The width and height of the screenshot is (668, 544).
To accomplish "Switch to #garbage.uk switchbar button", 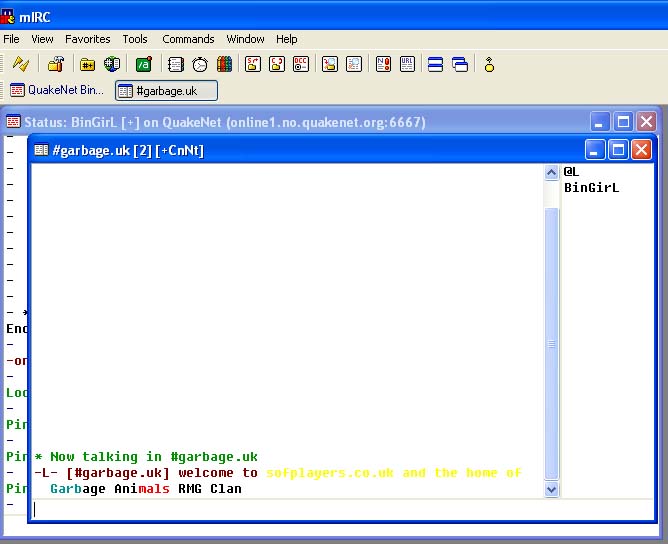I will [x=167, y=91].
